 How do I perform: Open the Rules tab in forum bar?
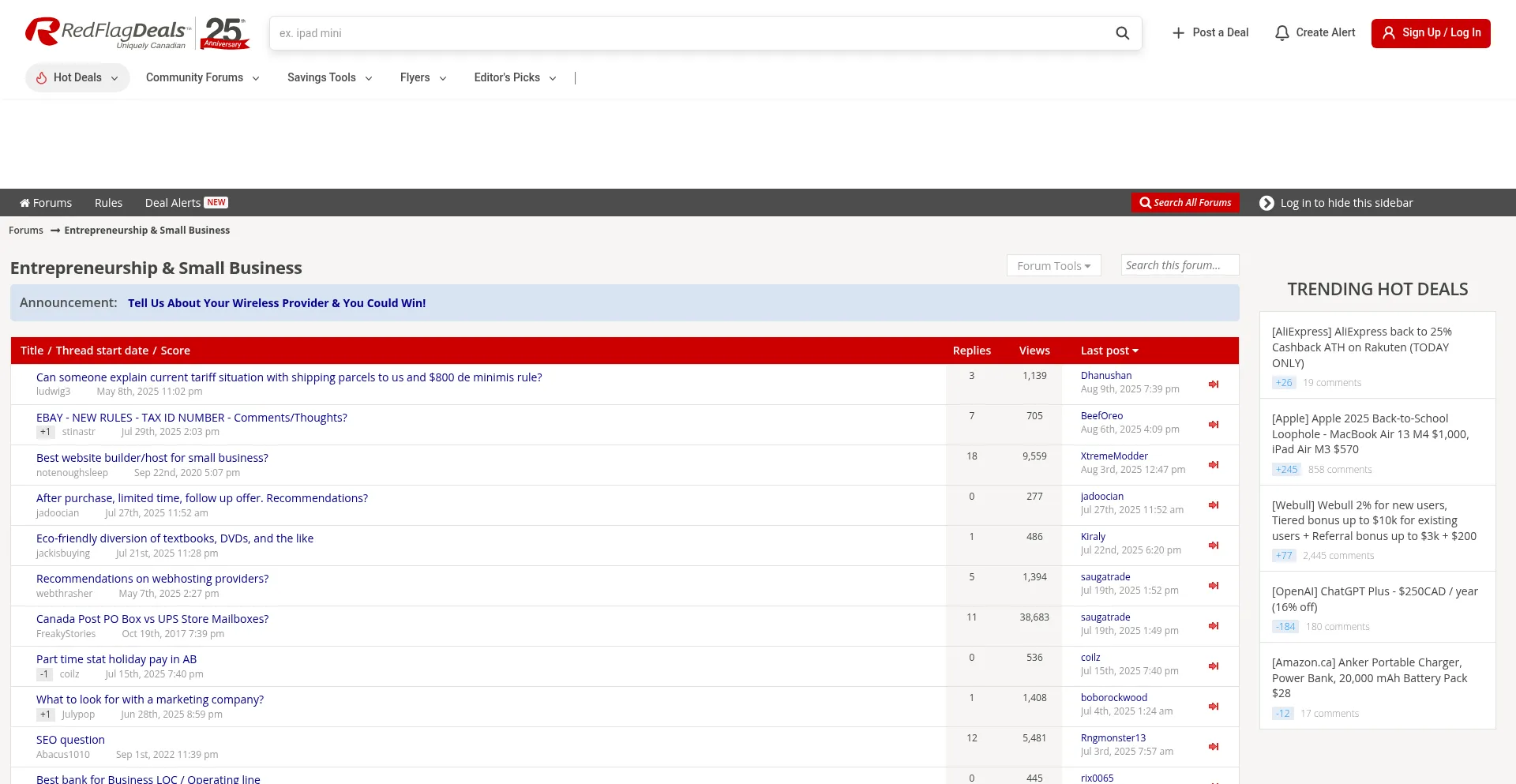tap(108, 203)
